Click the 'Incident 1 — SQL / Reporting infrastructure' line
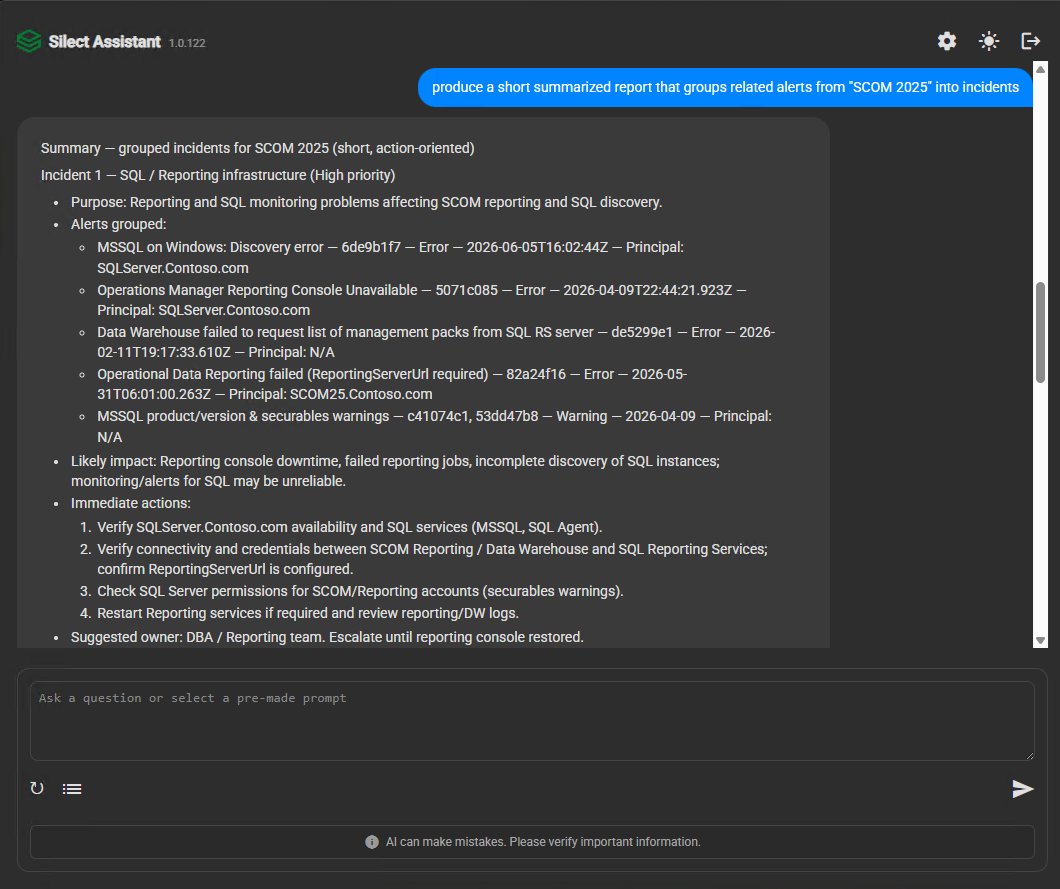This screenshot has height=889, width=1060. [x=218, y=175]
